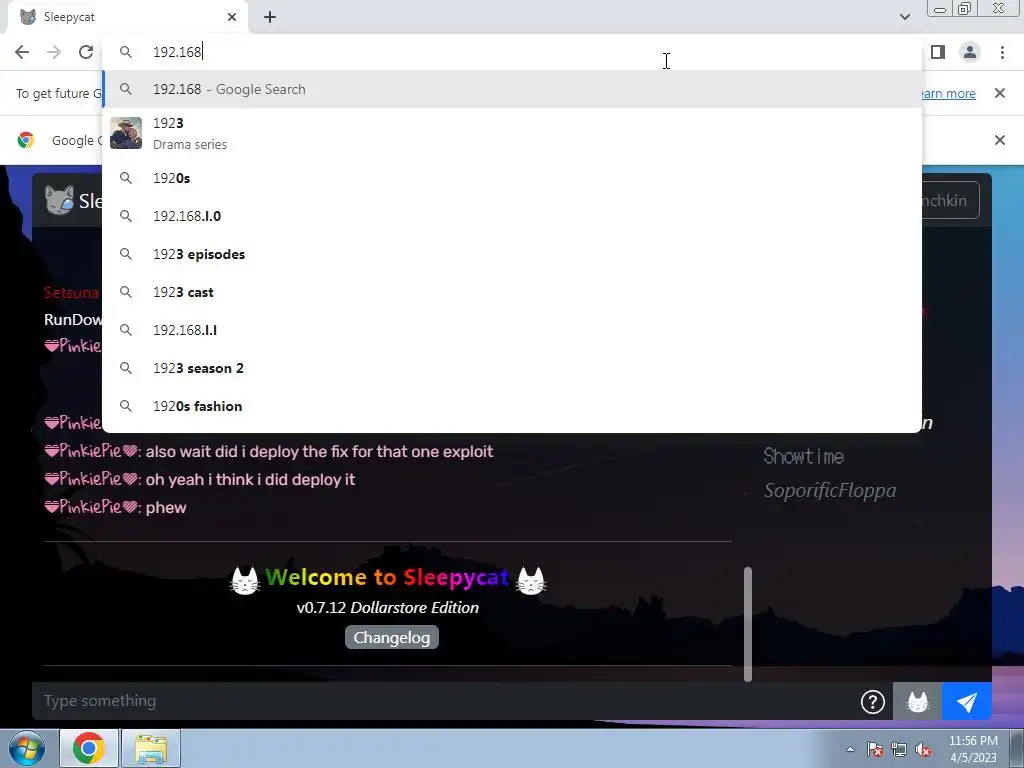This screenshot has height=768, width=1024.
Task: Open the tab search chevron
Action: [904, 17]
